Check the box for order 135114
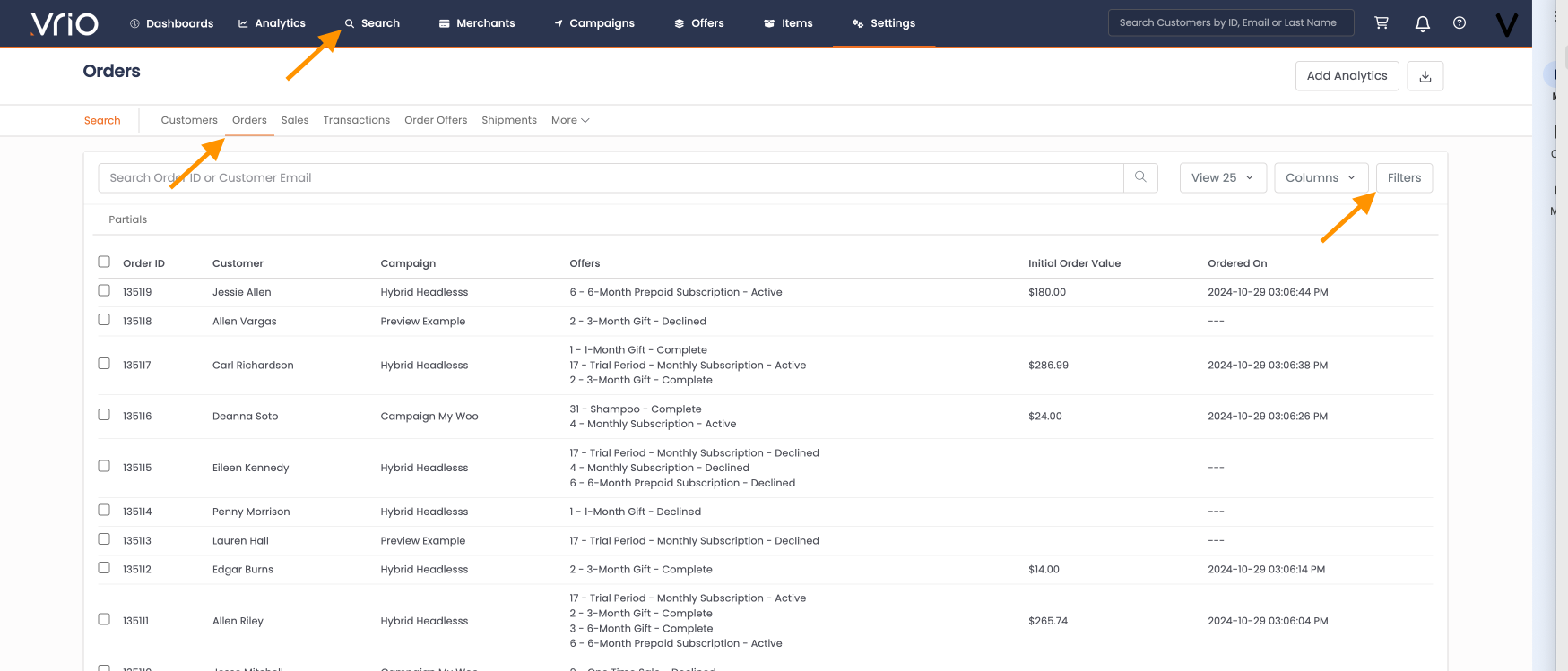Image resolution: width=1568 pixels, height=671 pixels. tap(104, 511)
